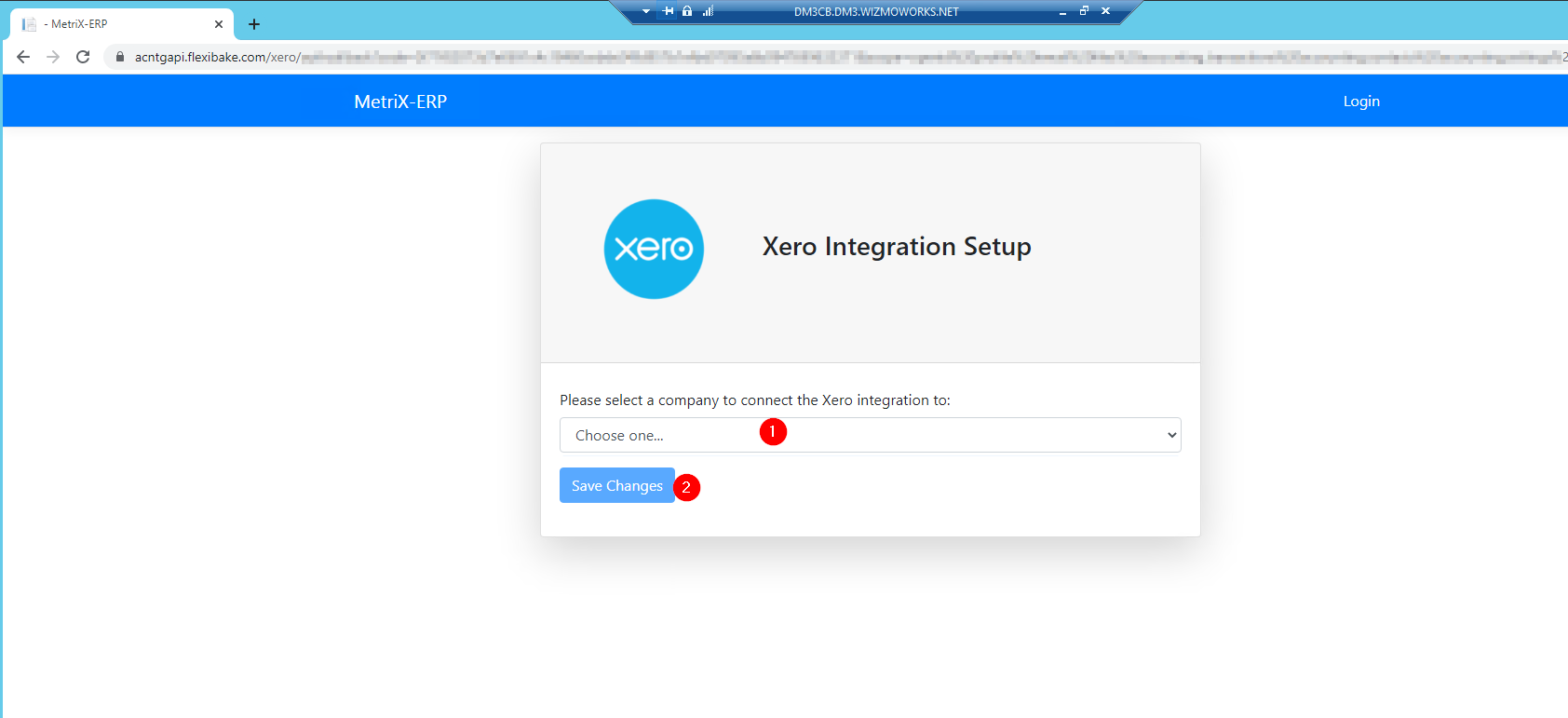
Task: Close the MetriX-ERP browser tab
Action: 219,24
